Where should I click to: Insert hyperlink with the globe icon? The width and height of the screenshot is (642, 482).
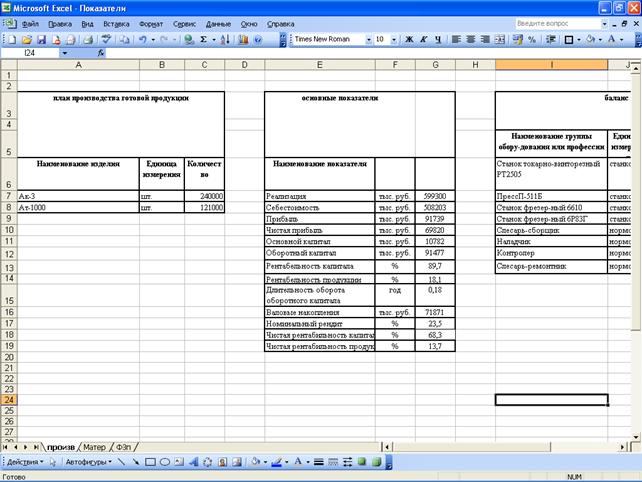(x=189, y=39)
